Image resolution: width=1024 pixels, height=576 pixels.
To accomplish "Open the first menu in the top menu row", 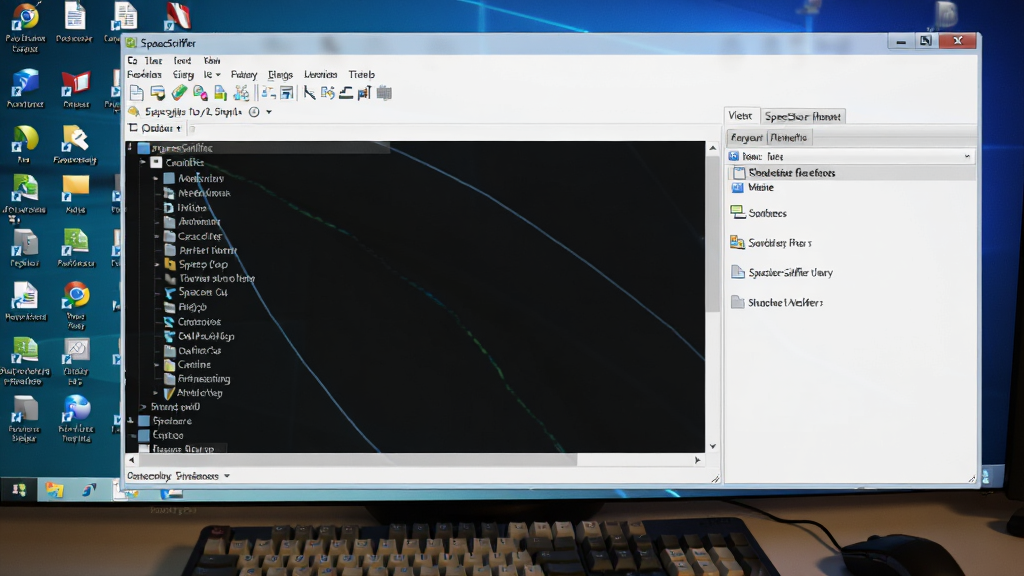I will (133, 61).
